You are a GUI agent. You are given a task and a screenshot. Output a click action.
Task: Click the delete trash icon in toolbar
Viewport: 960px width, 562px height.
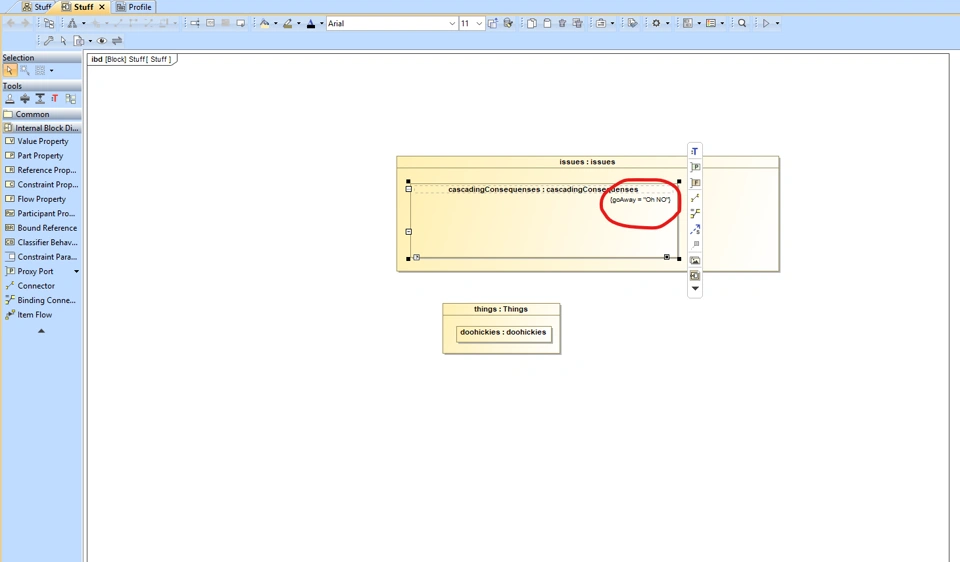tap(562, 23)
